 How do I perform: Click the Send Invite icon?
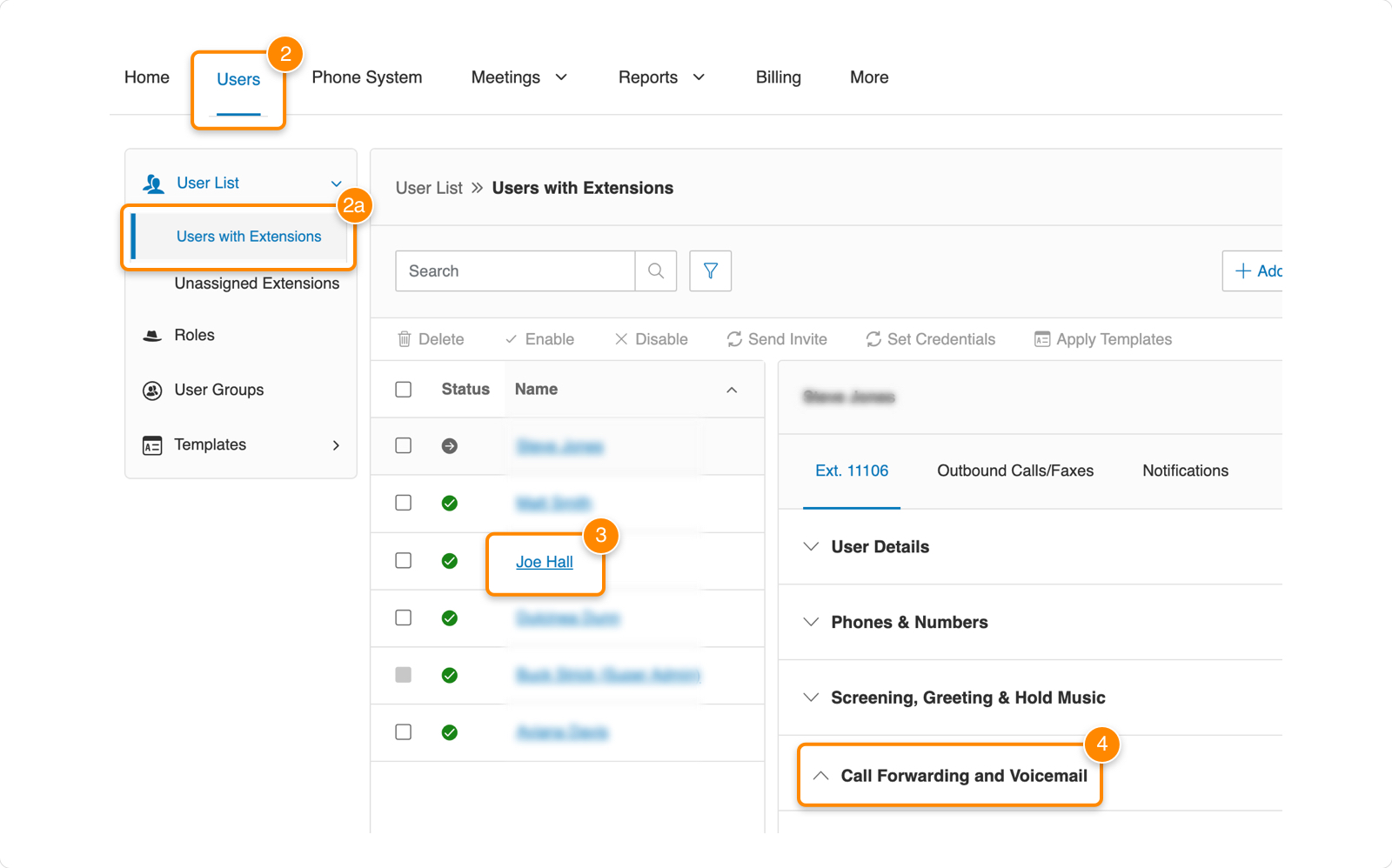coord(733,339)
